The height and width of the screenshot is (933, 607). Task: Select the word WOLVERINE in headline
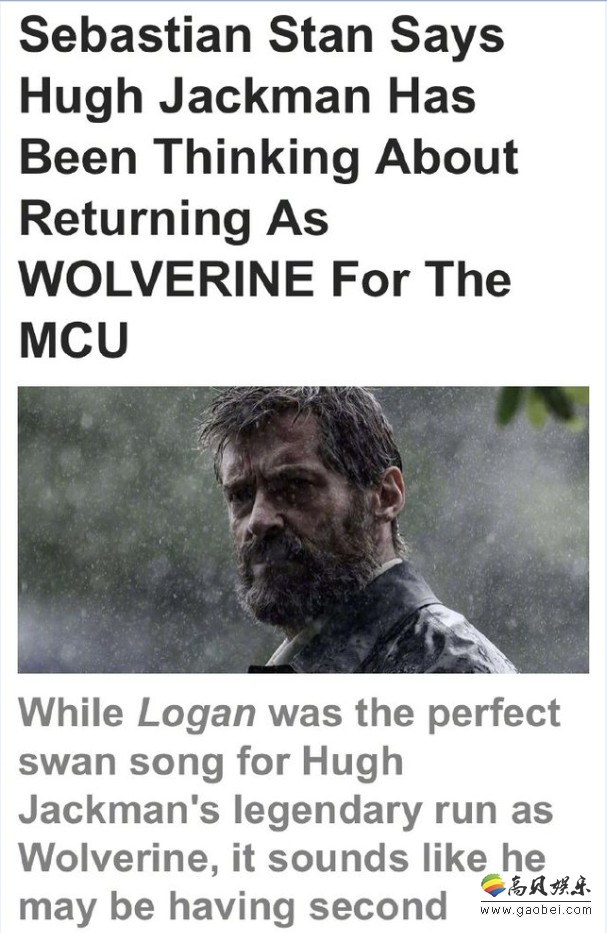point(167,279)
